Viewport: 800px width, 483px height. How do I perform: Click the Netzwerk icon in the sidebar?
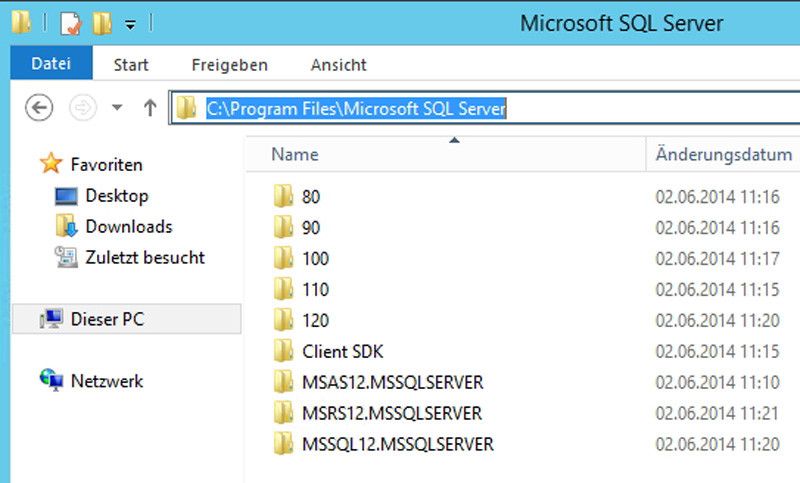point(51,381)
